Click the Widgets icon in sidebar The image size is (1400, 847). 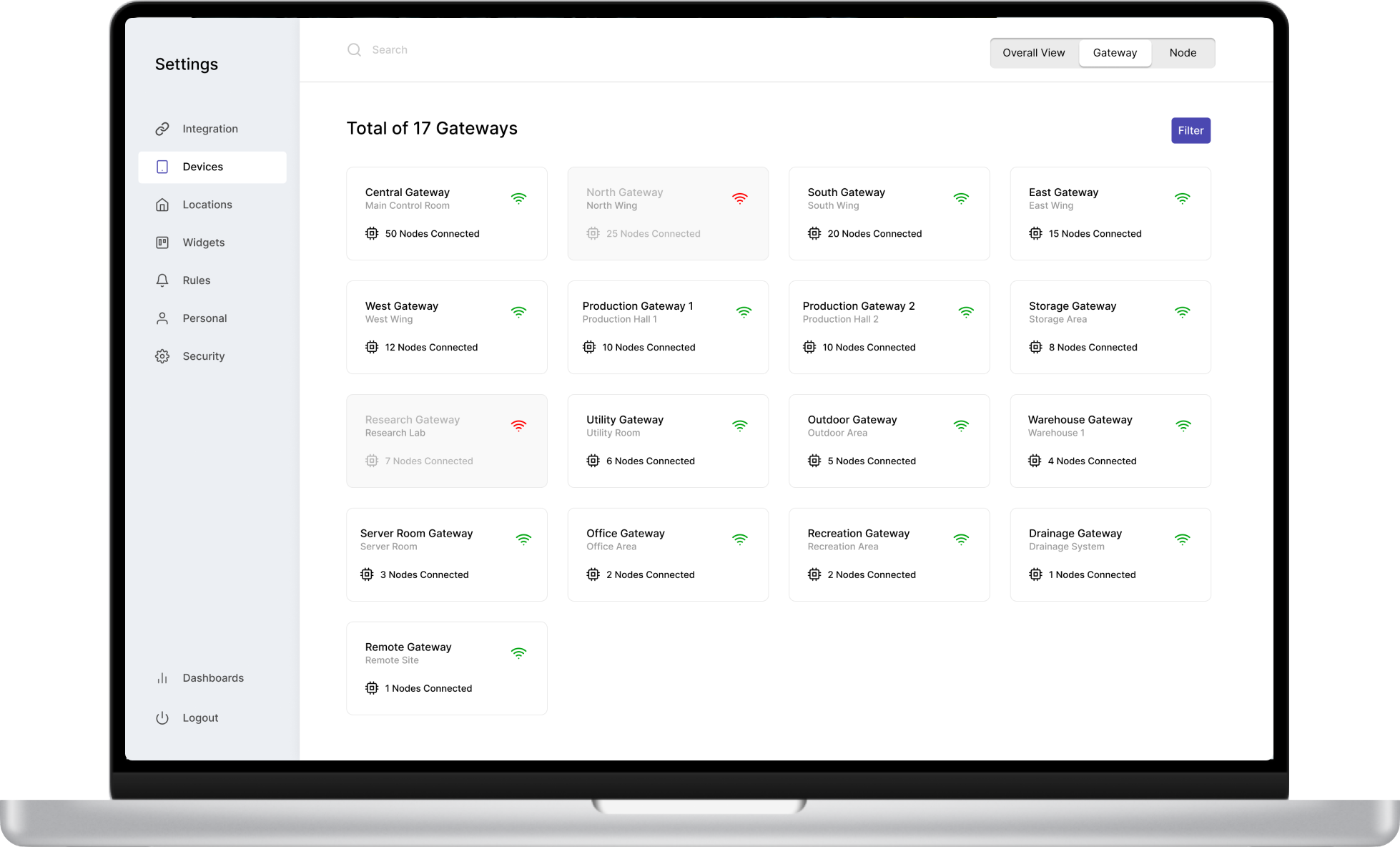(162, 243)
